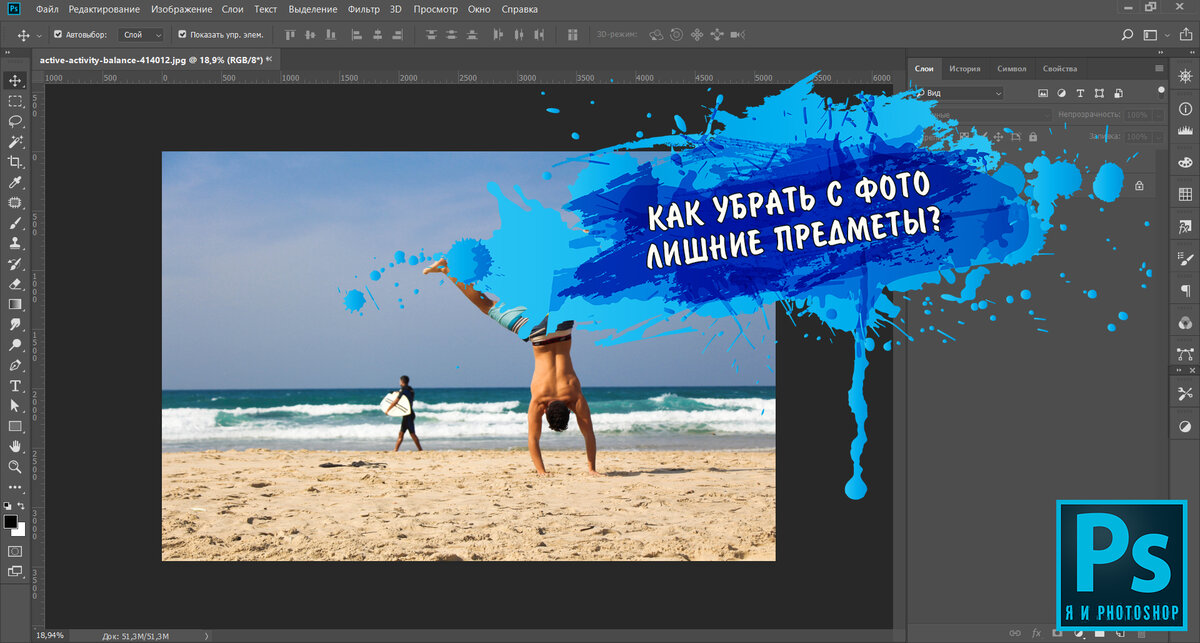Open the Фильтр menu
Screen dimensions: 1200x643
[x=364, y=9]
